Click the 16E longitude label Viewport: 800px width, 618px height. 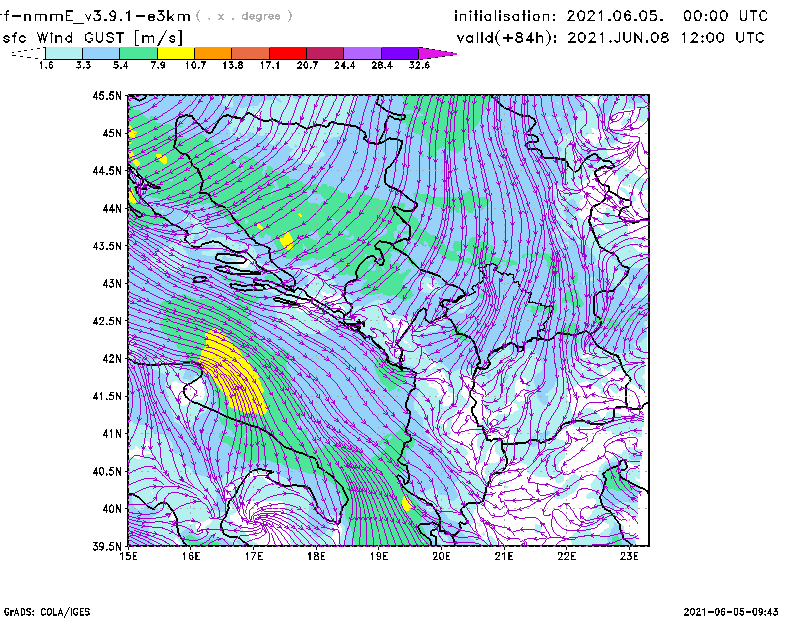coord(191,556)
